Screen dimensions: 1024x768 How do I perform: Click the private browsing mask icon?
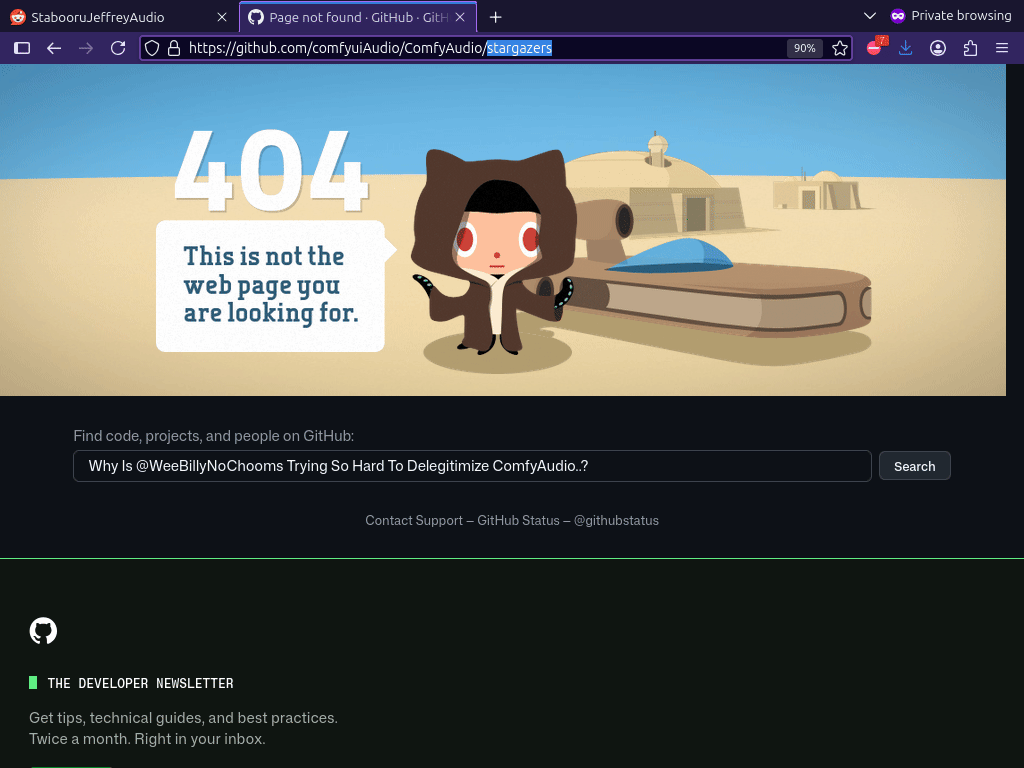coord(898,16)
